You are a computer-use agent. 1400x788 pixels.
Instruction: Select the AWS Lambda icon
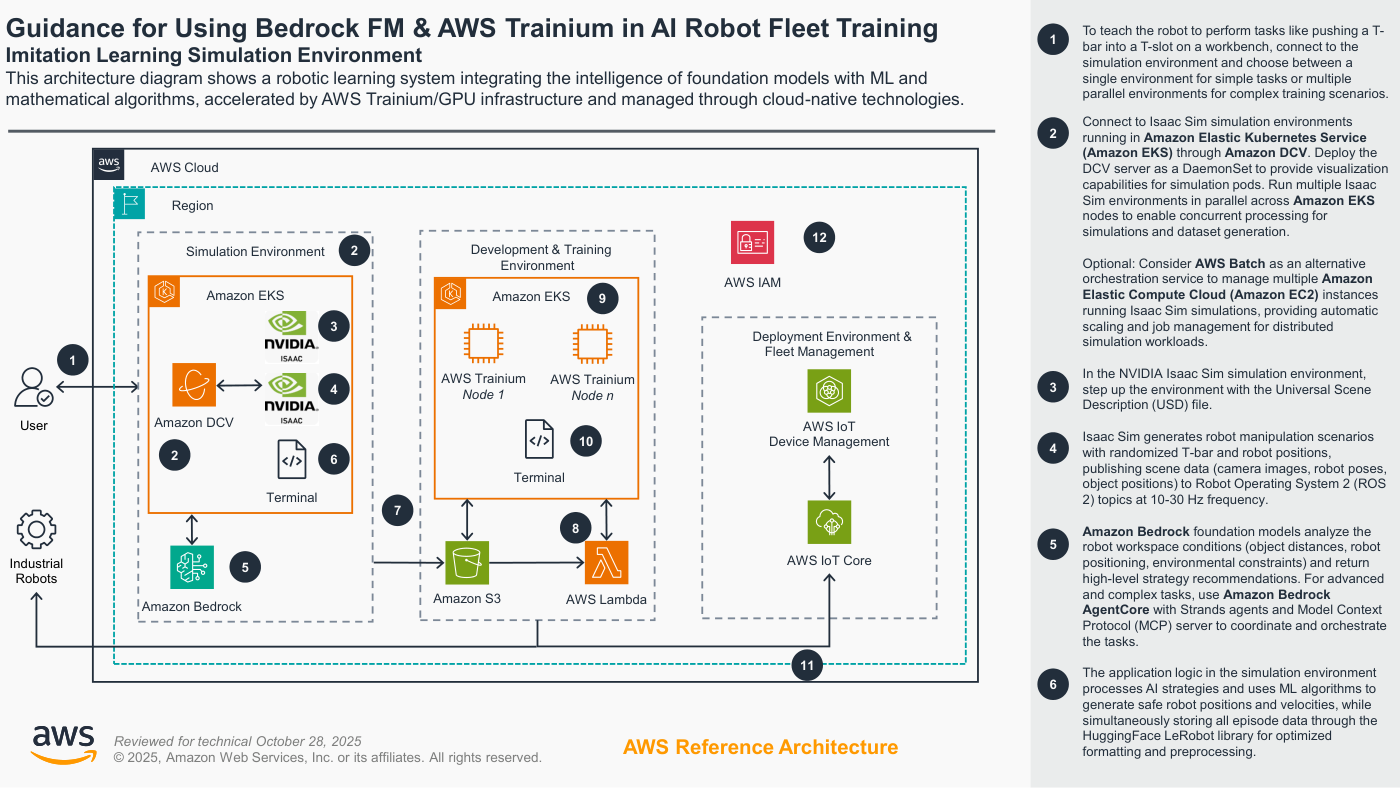tap(606, 563)
